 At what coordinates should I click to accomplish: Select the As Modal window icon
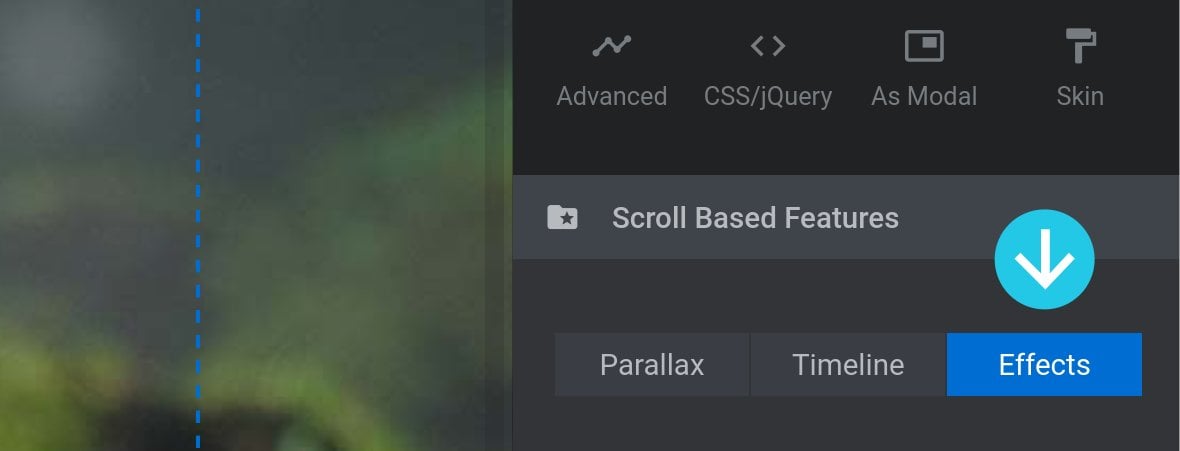coord(923,47)
